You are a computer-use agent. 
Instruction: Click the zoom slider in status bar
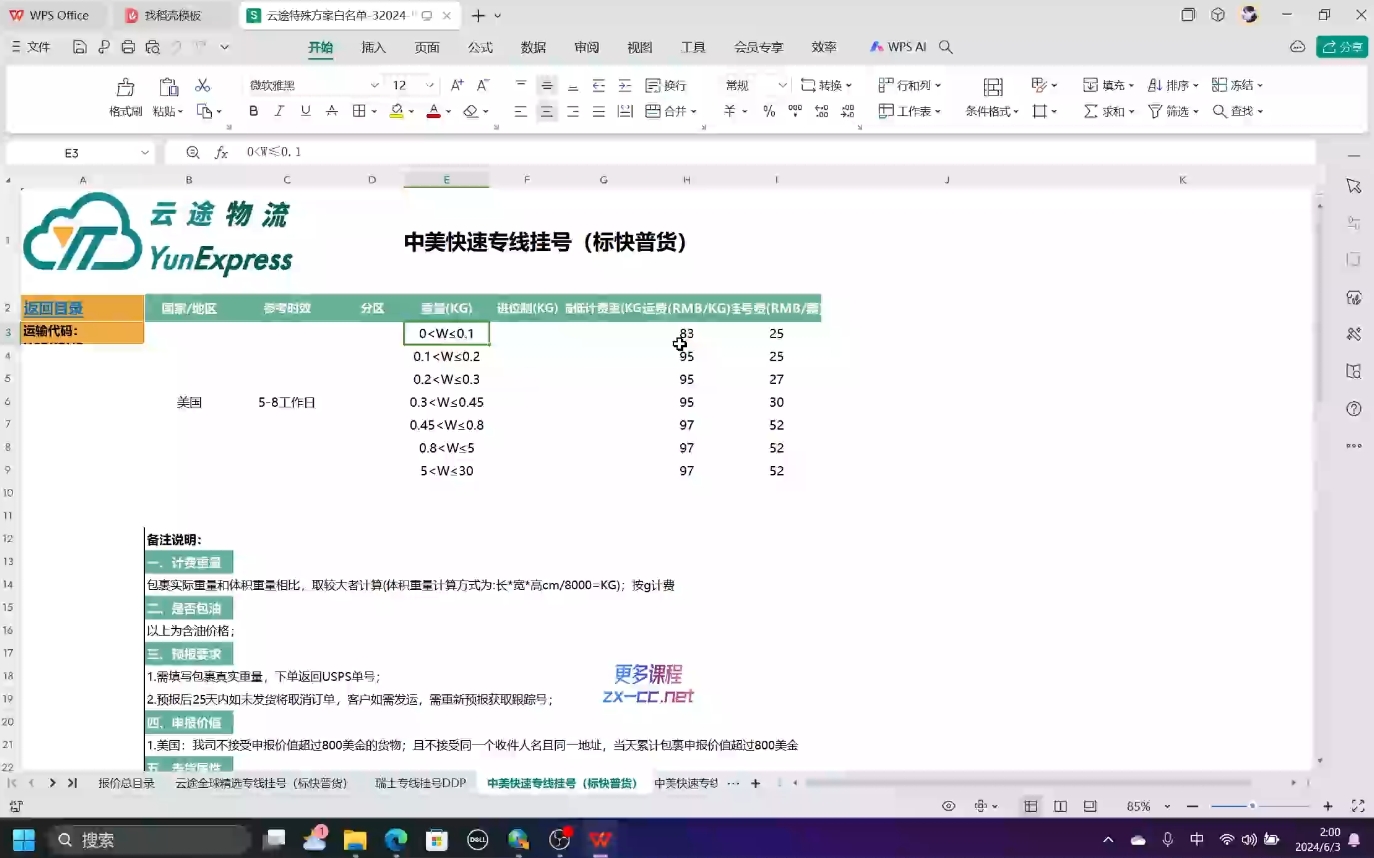(x=1252, y=806)
